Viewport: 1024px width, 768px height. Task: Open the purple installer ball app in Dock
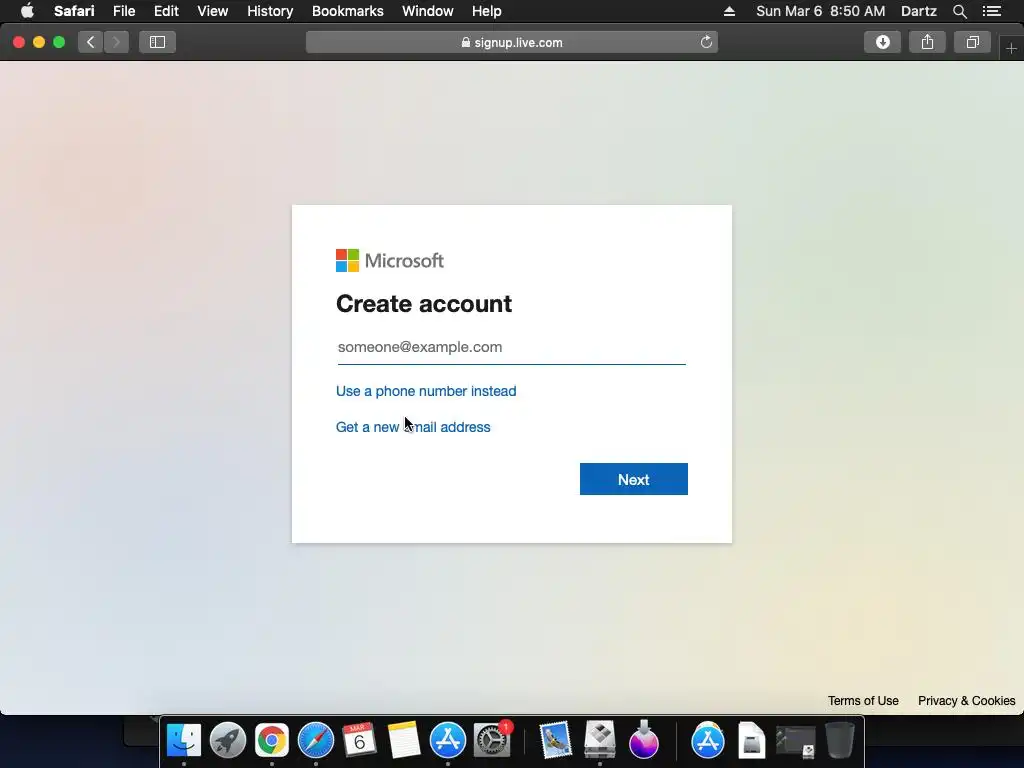tap(644, 741)
